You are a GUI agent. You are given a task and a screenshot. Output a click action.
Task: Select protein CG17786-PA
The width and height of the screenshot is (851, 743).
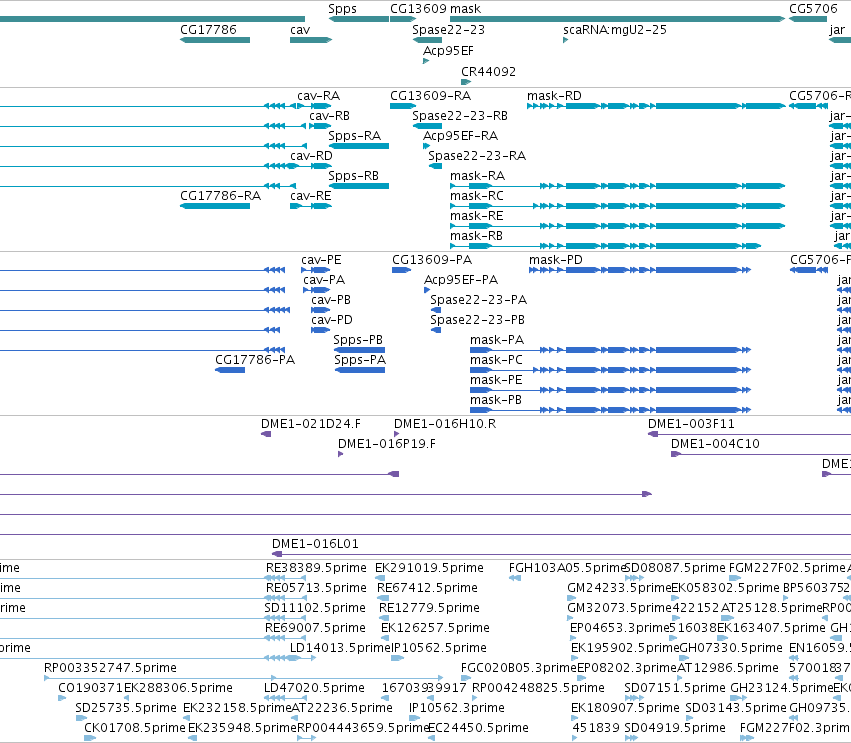(255, 360)
